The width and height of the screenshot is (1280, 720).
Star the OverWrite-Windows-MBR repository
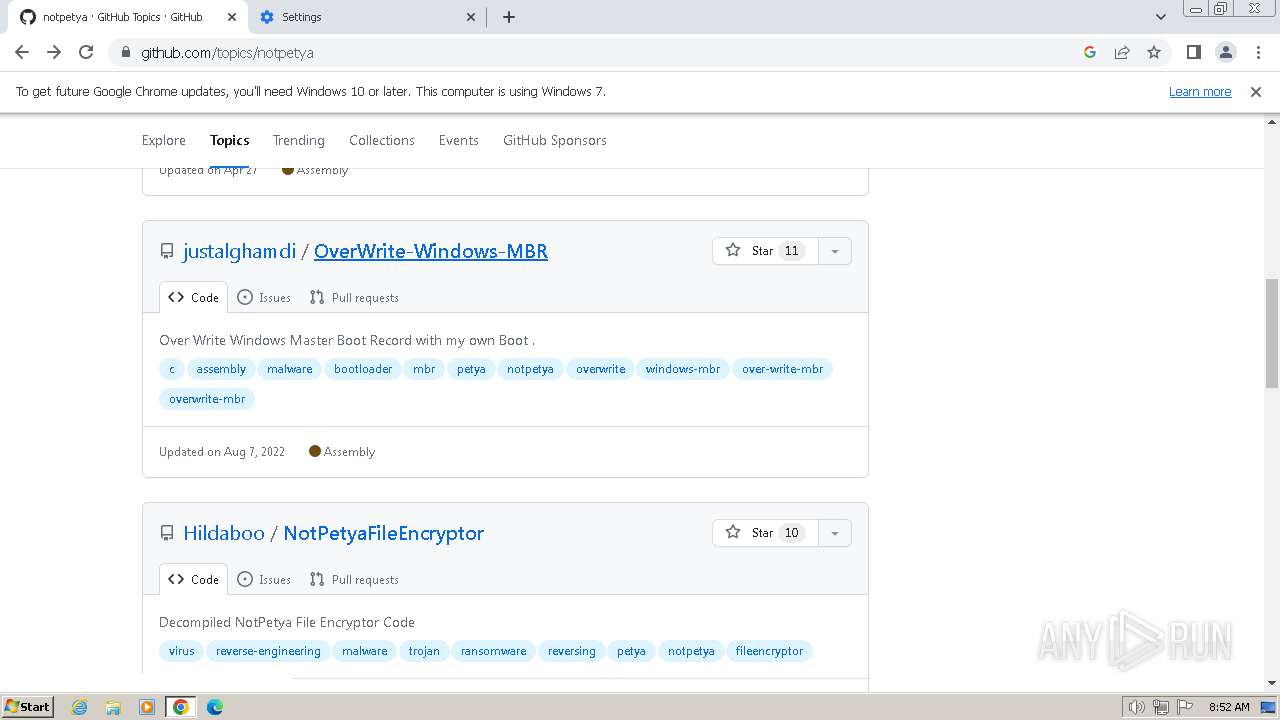[x=765, y=251]
